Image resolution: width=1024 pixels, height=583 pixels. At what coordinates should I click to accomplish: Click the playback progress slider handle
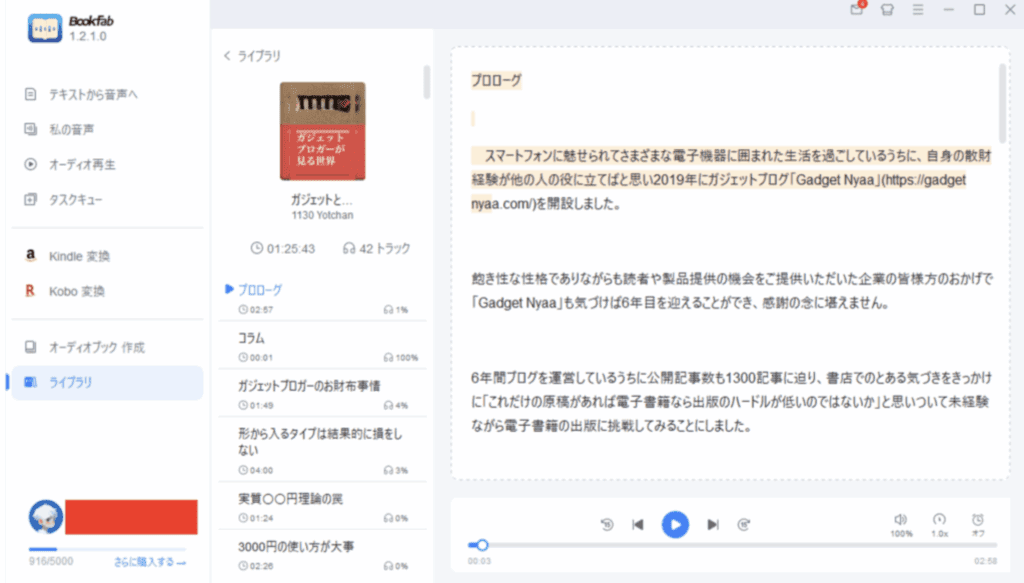pos(482,545)
